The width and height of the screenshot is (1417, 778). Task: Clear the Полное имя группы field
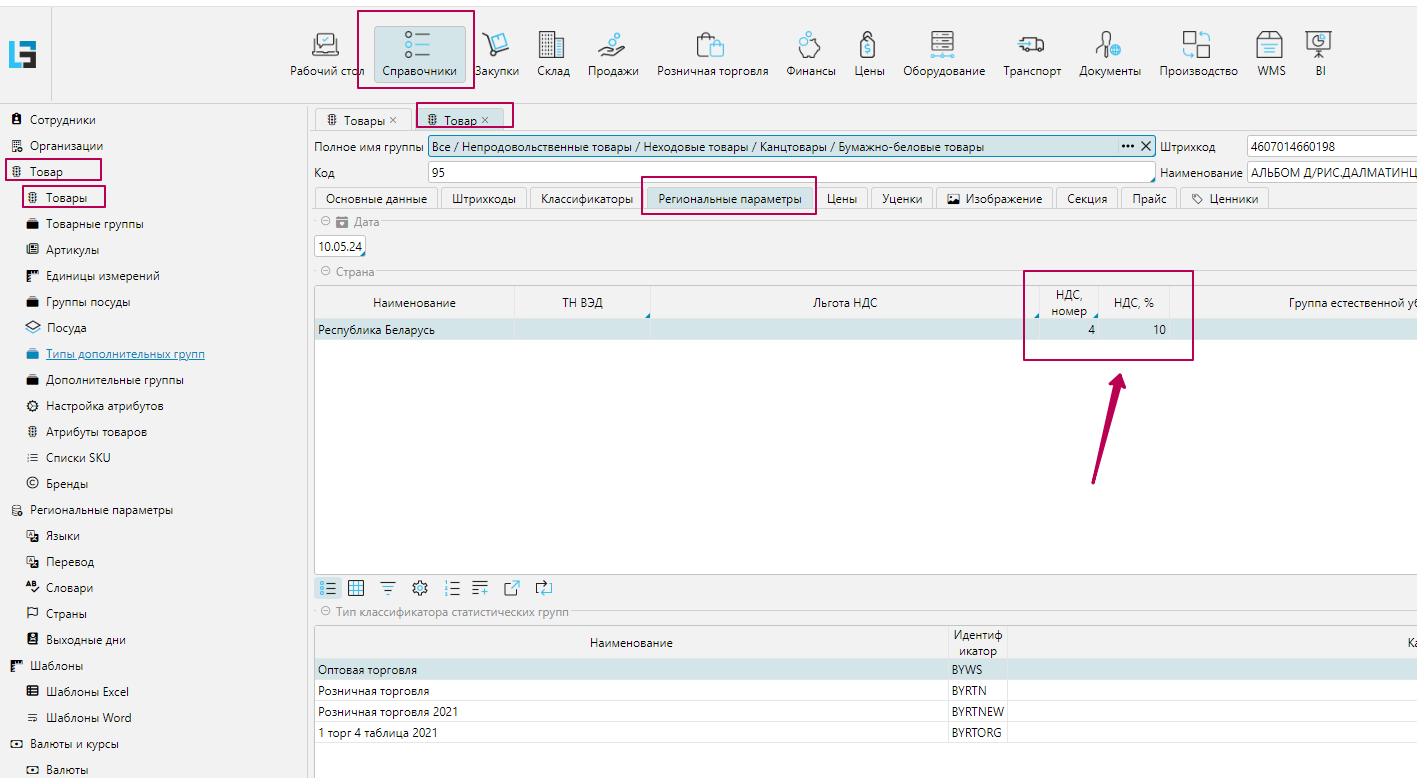coord(1146,146)
